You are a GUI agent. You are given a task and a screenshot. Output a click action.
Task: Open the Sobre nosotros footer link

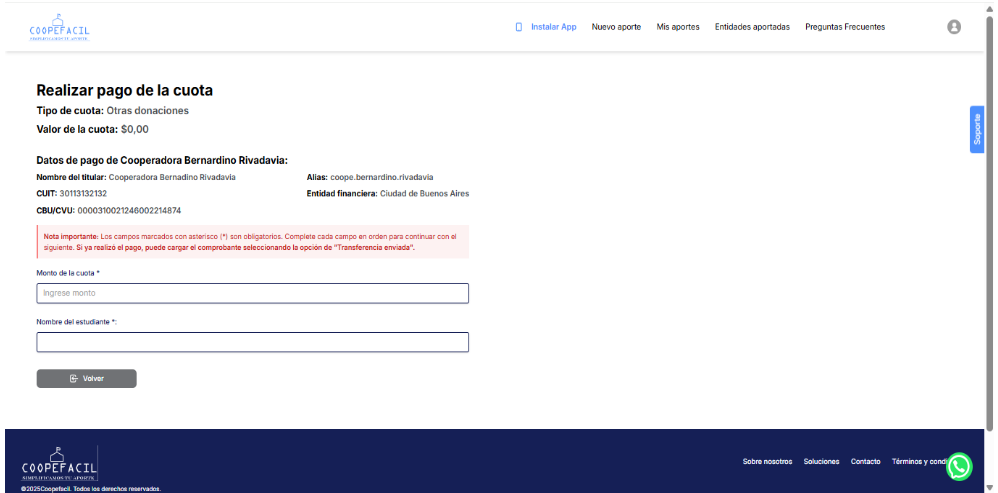[x=767, y=461]
